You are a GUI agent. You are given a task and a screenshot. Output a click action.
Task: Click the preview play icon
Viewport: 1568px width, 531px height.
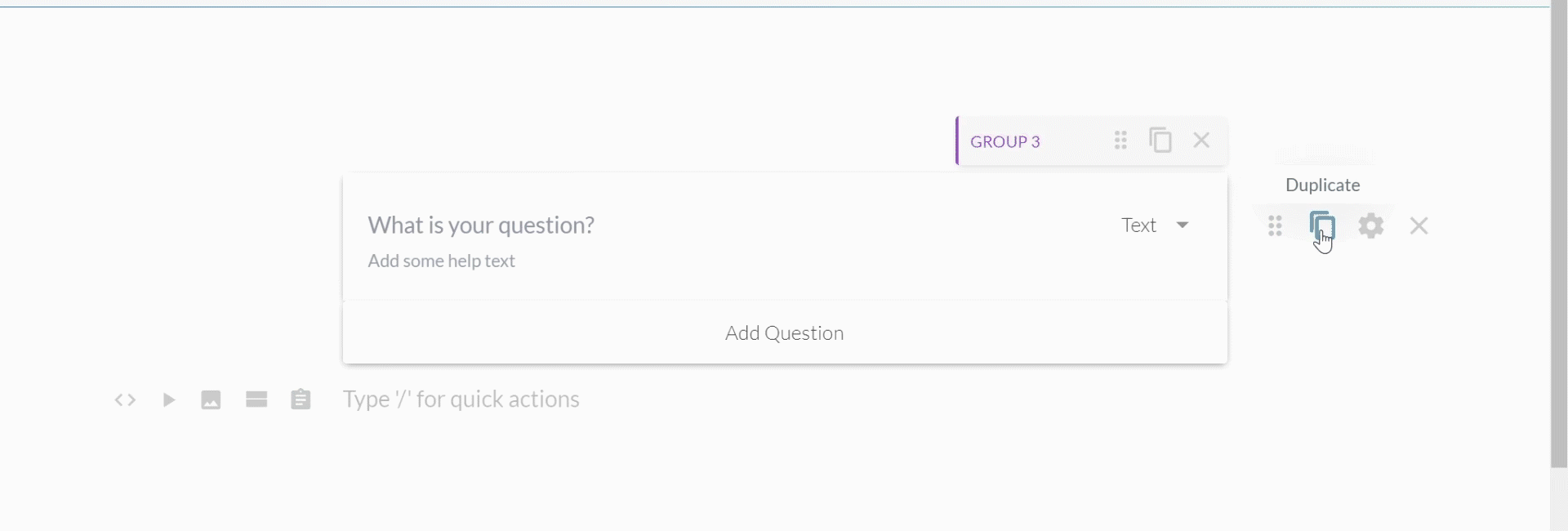pos(168,399)
